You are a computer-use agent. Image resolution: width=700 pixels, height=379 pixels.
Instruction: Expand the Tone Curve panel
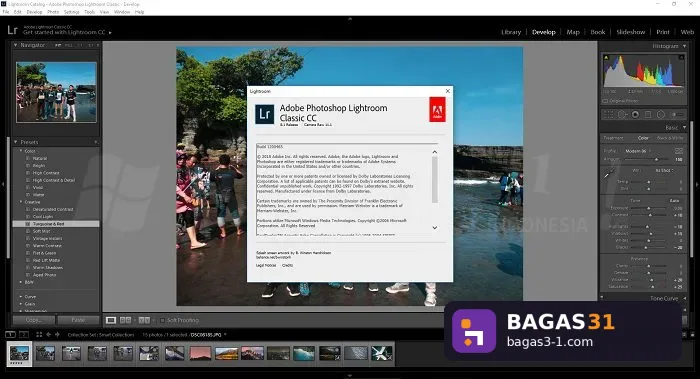pyautogui.click(x=684, y=298)
